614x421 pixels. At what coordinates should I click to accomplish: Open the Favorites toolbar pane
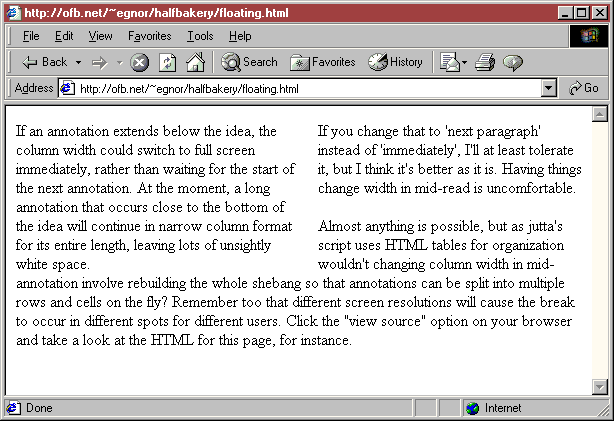coord(323,62)
